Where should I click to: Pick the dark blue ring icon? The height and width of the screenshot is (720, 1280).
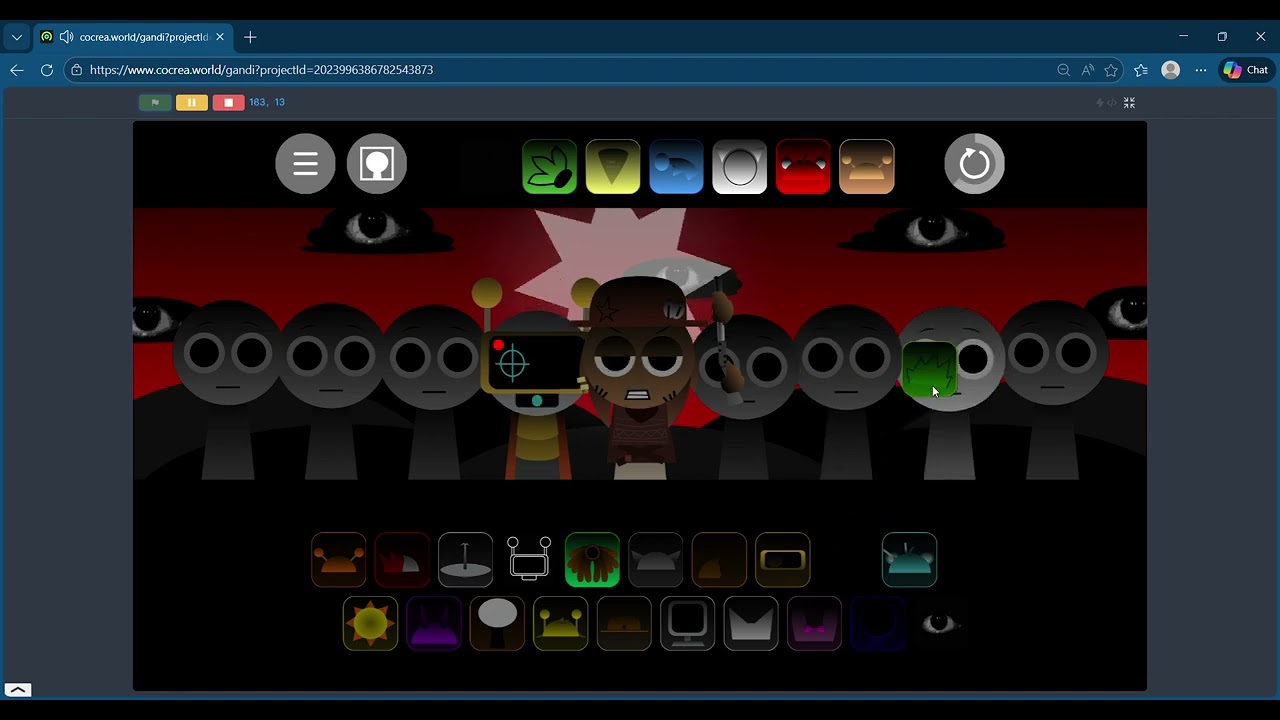[878, 623]
